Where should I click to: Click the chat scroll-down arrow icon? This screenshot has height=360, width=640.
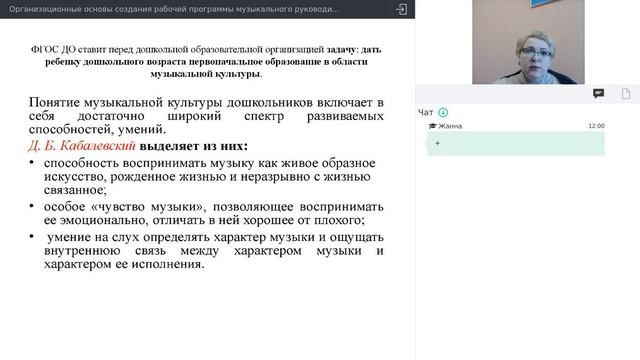tap(443, 112)
